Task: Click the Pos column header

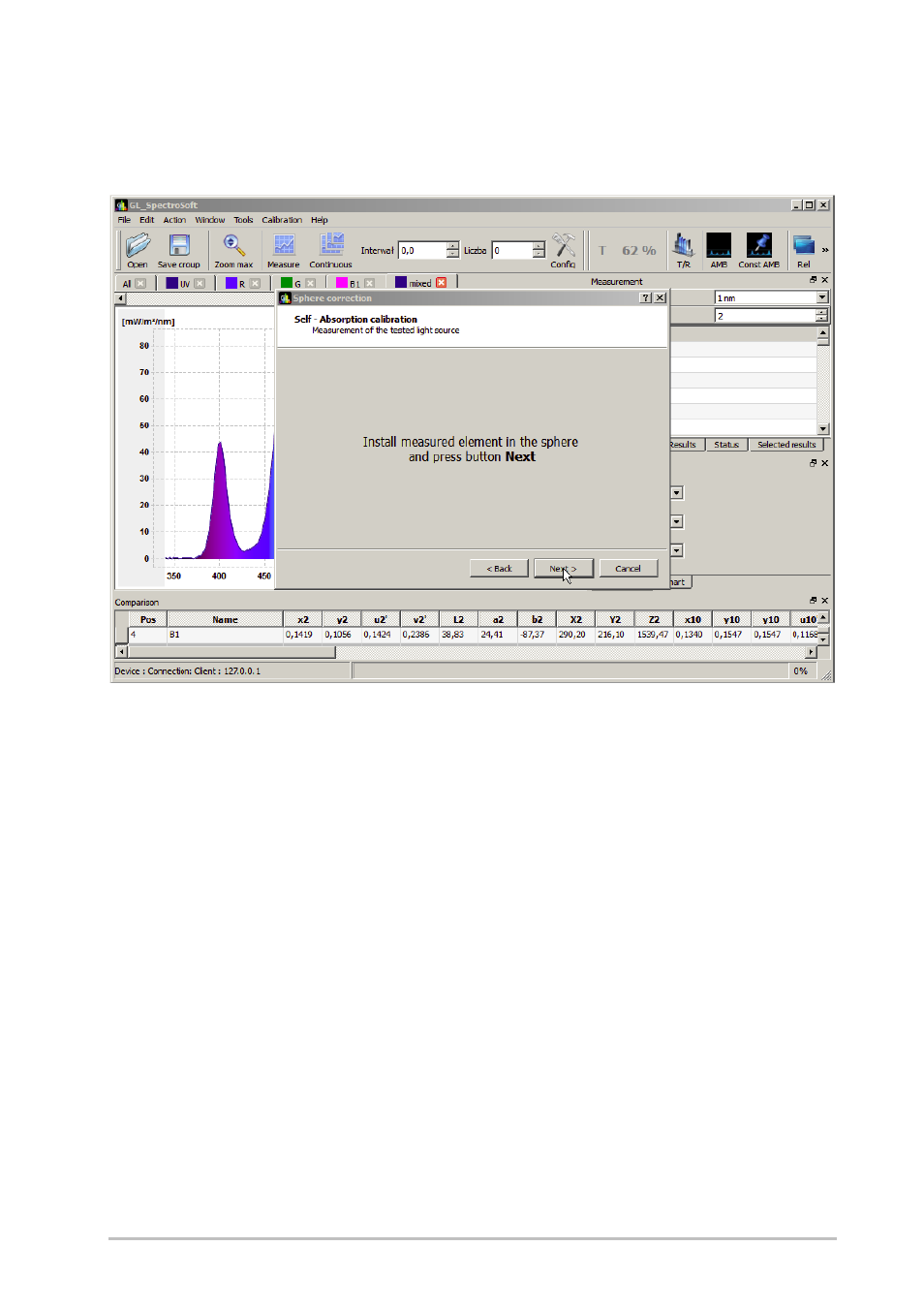Action: pyautogui.click(x=148, y=619)
